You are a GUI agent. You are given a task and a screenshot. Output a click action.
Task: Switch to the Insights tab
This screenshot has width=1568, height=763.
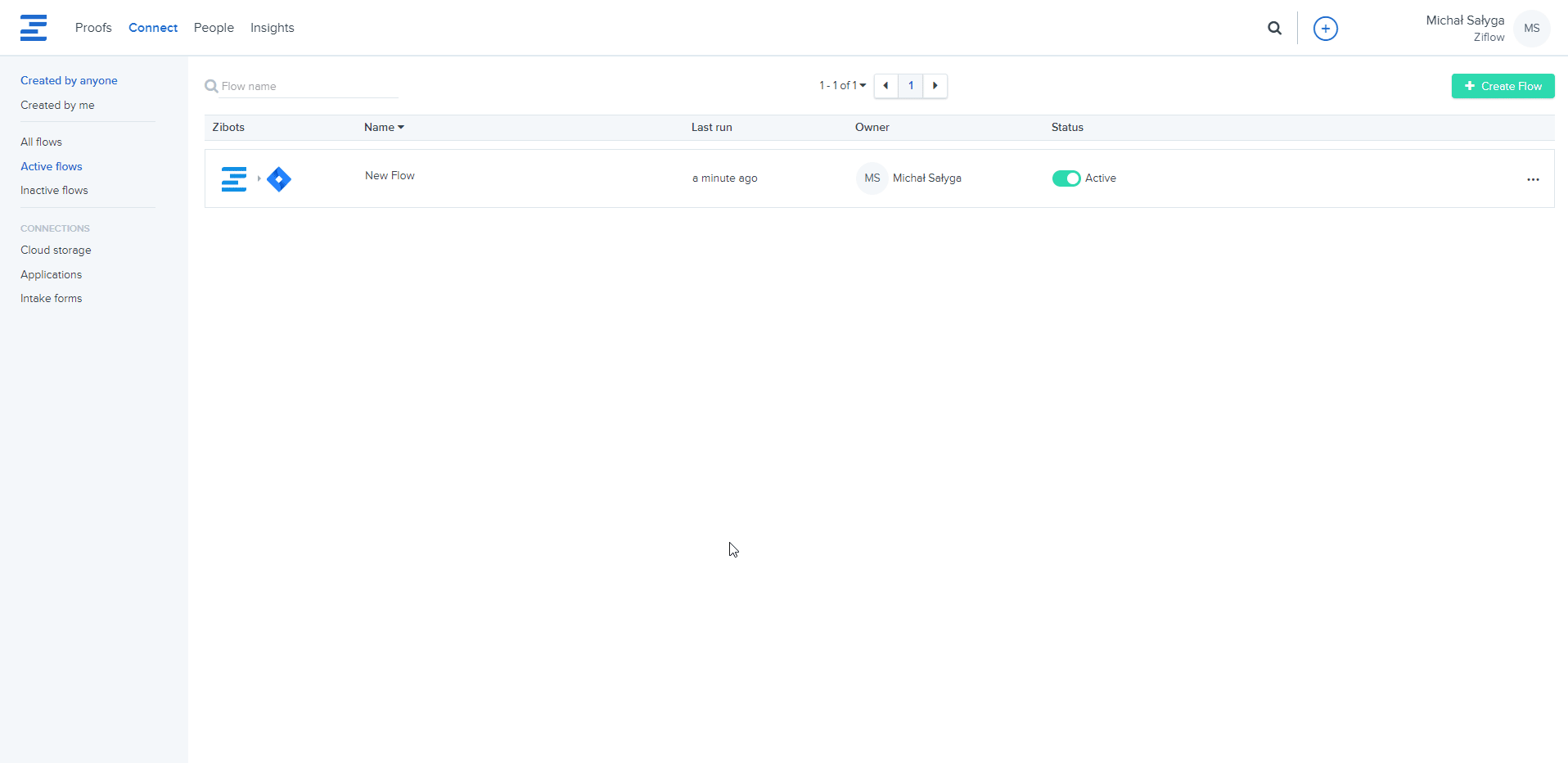(x=272, y=28)
